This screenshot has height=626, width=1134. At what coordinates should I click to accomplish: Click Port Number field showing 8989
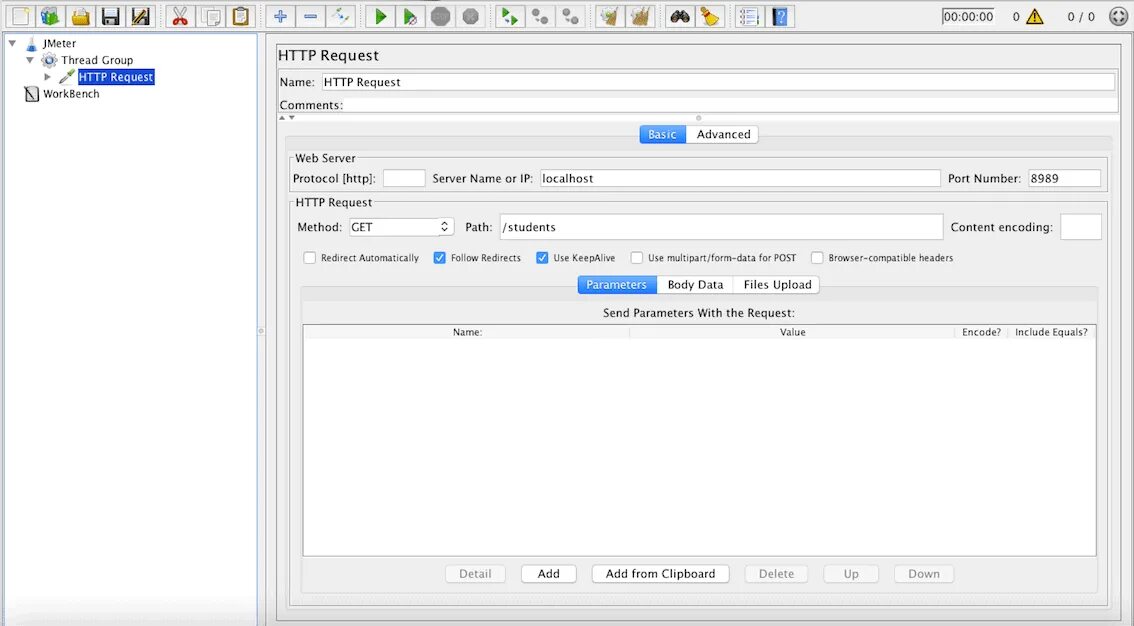tap(1065, 179)
